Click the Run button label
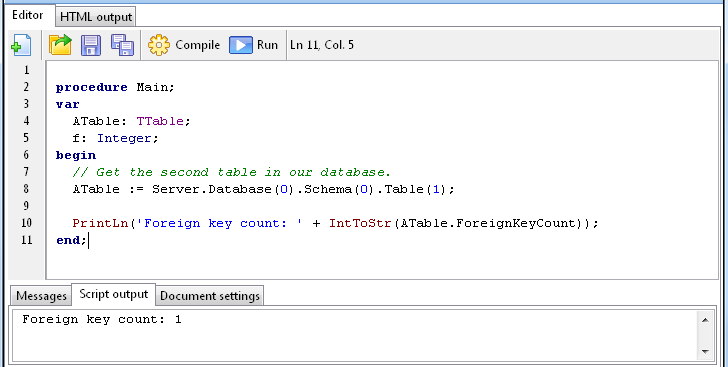 click(267, 45)
